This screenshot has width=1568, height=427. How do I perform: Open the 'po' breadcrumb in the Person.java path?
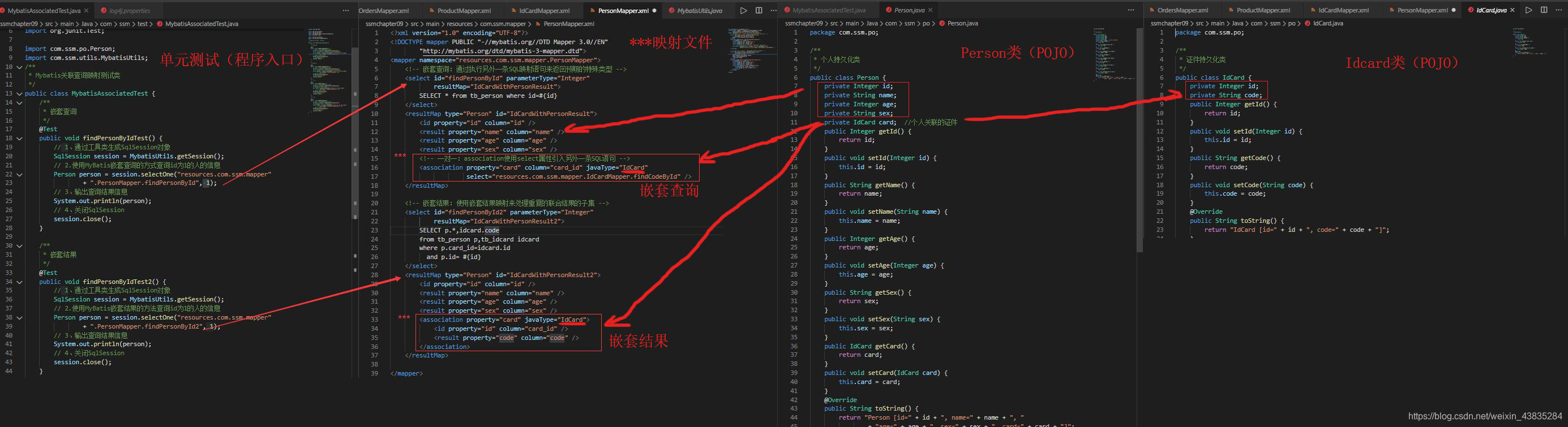pos(926,23)
